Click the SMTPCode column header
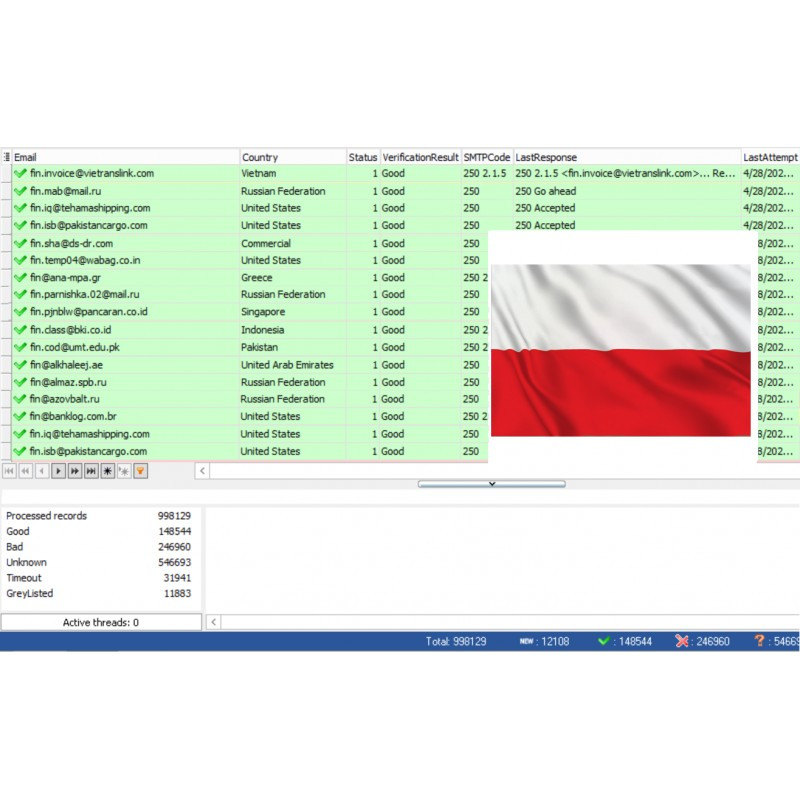 point(486,157)
